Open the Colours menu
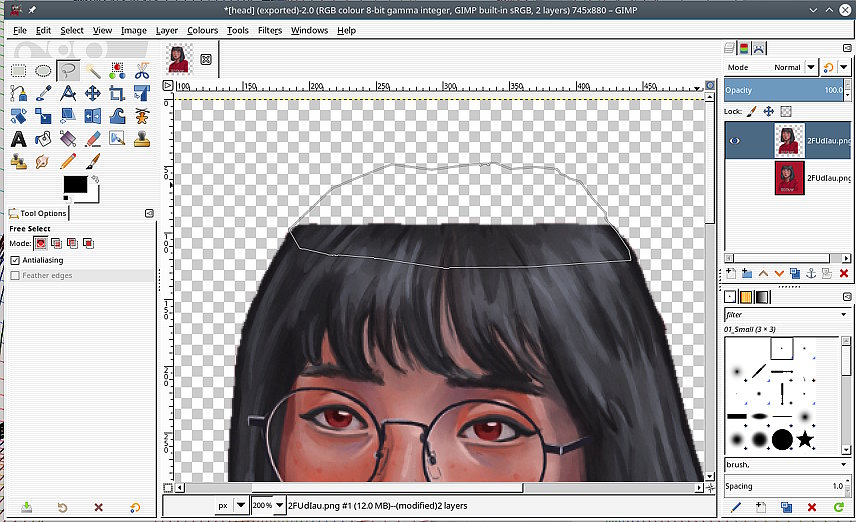The image size is (856, 522). (x=202, y=31)
